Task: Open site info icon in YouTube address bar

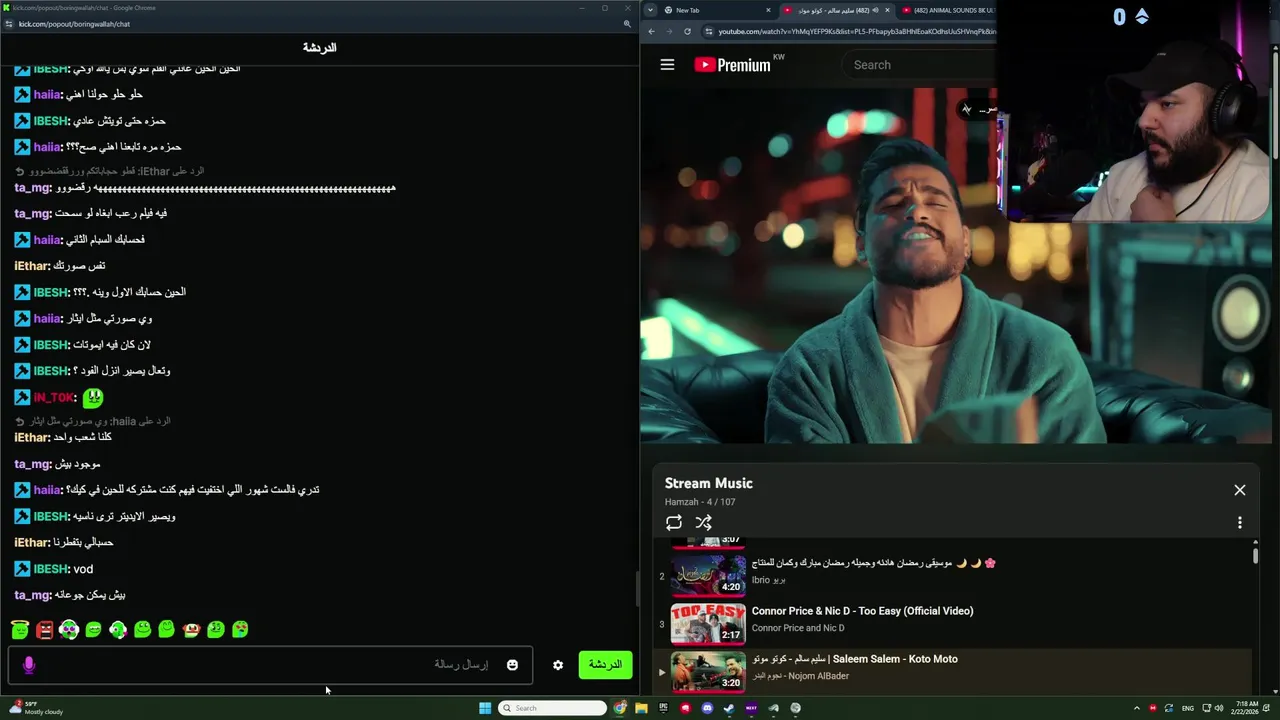Action: (x=709, y=31)
